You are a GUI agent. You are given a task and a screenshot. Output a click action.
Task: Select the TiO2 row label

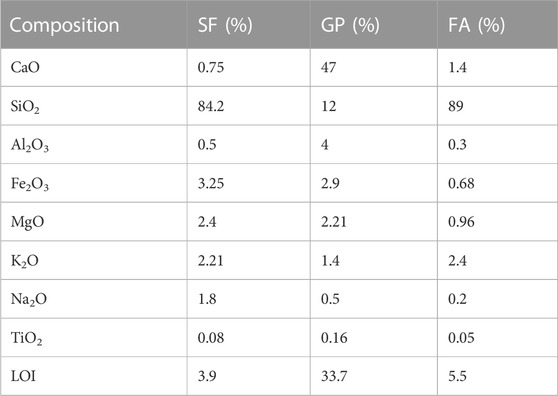point(26,338)
